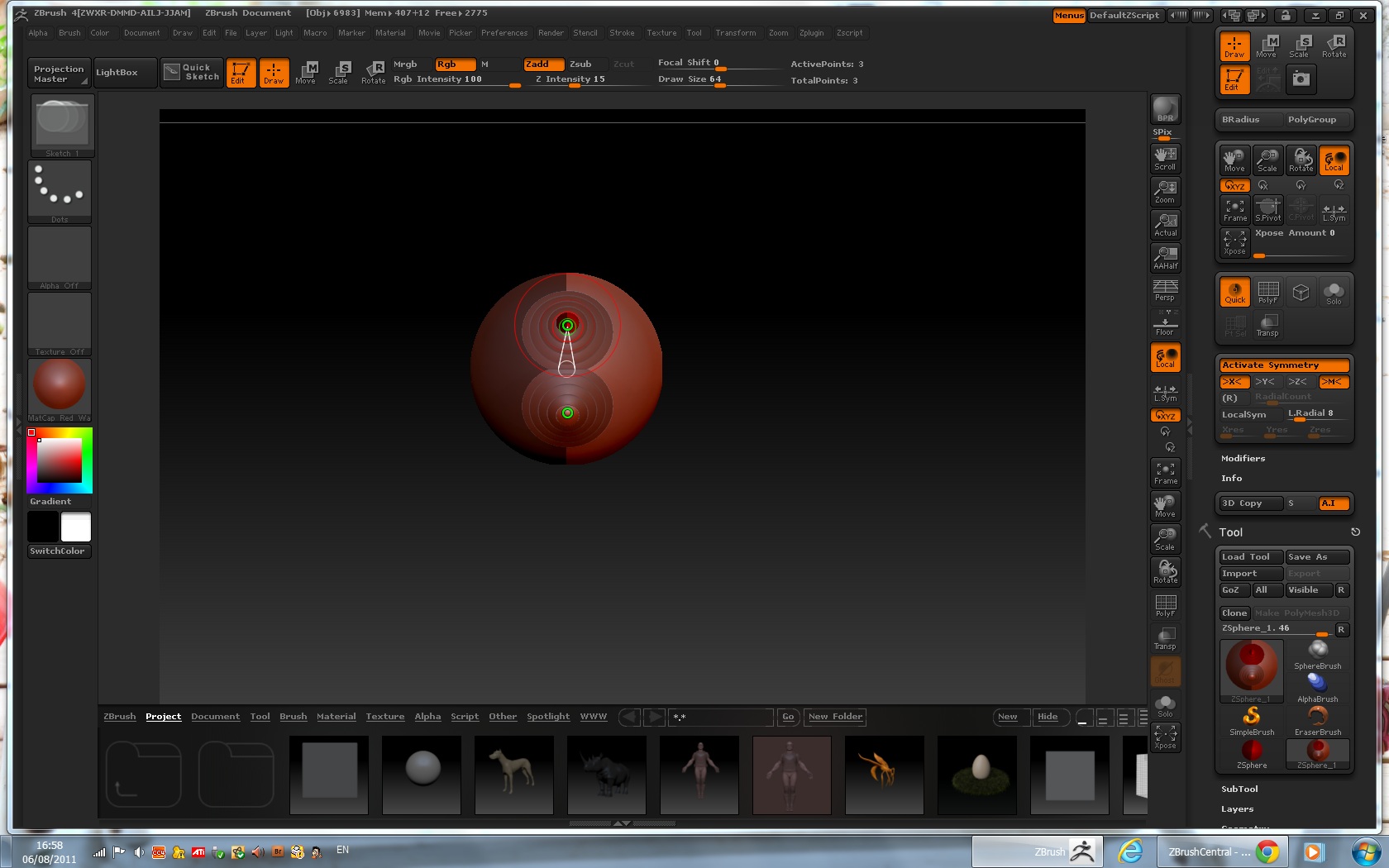
Task: Click the Save As button
Action: (x=1318, y=557)
